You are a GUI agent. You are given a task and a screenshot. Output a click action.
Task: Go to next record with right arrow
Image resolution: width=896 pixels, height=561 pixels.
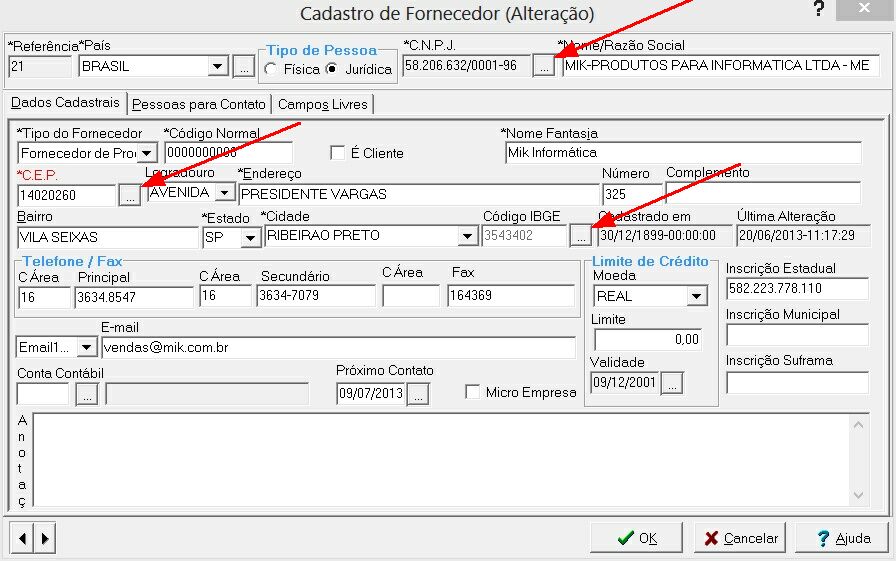45,538
